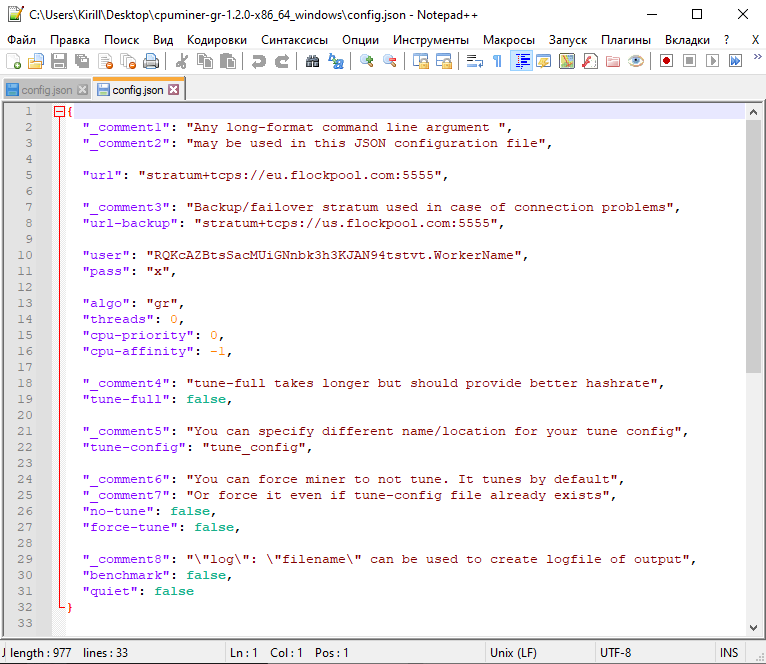Screen dimensions: 766x664
Task: Toggle file monitoring eye icon
Action: click(x=636, y=62)
